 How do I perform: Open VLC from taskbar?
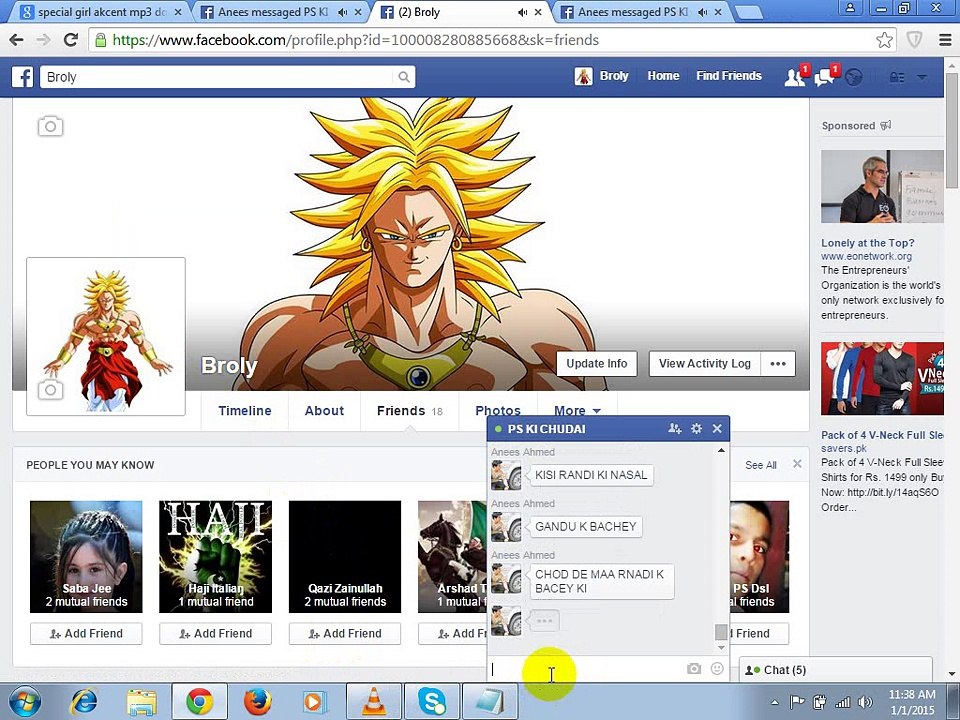coord(373,702)
